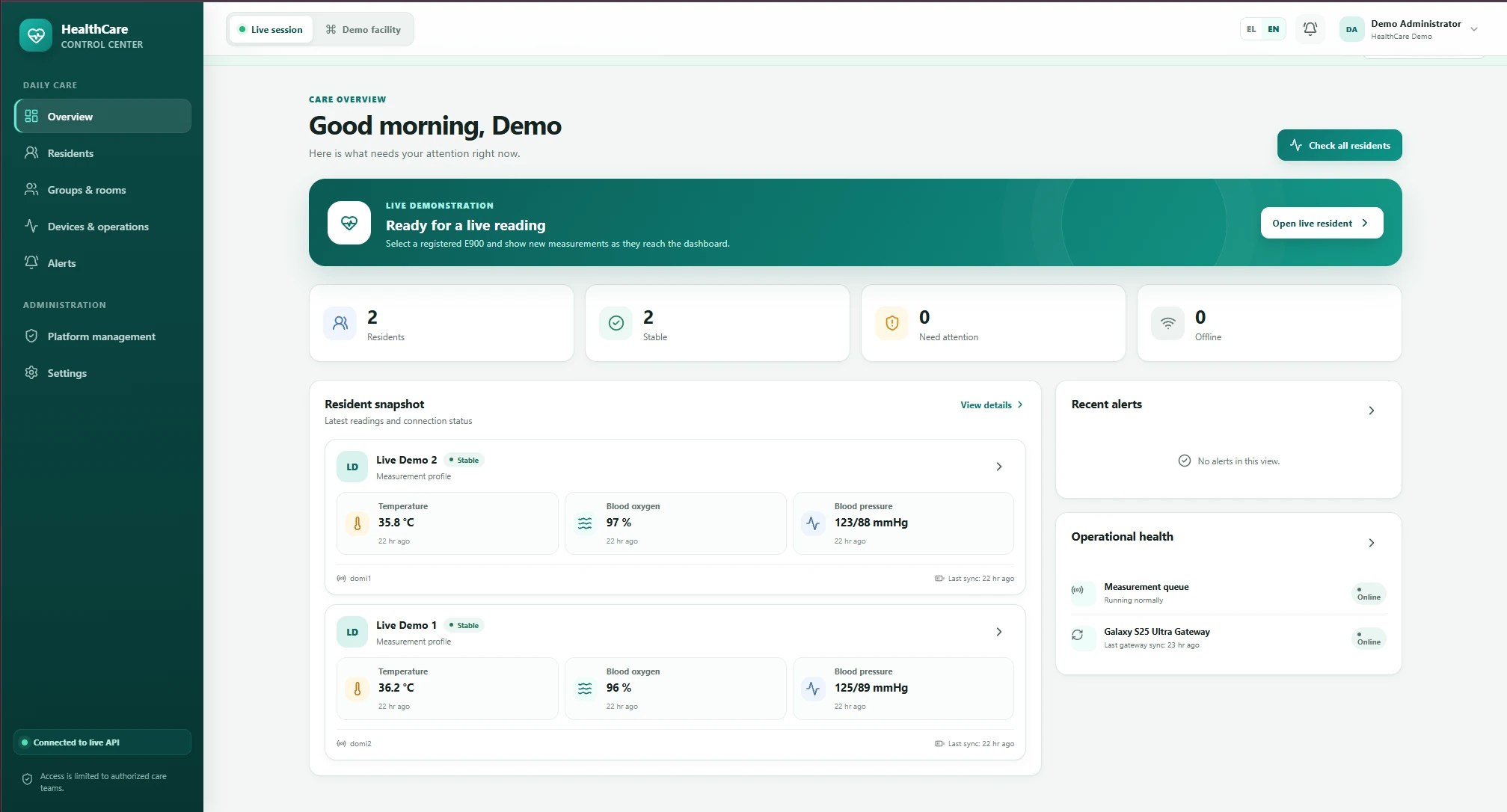This screenshot has height=812, width=1507.
Task: Go to Residents in the sidebar
Action: tap(102, 153)
